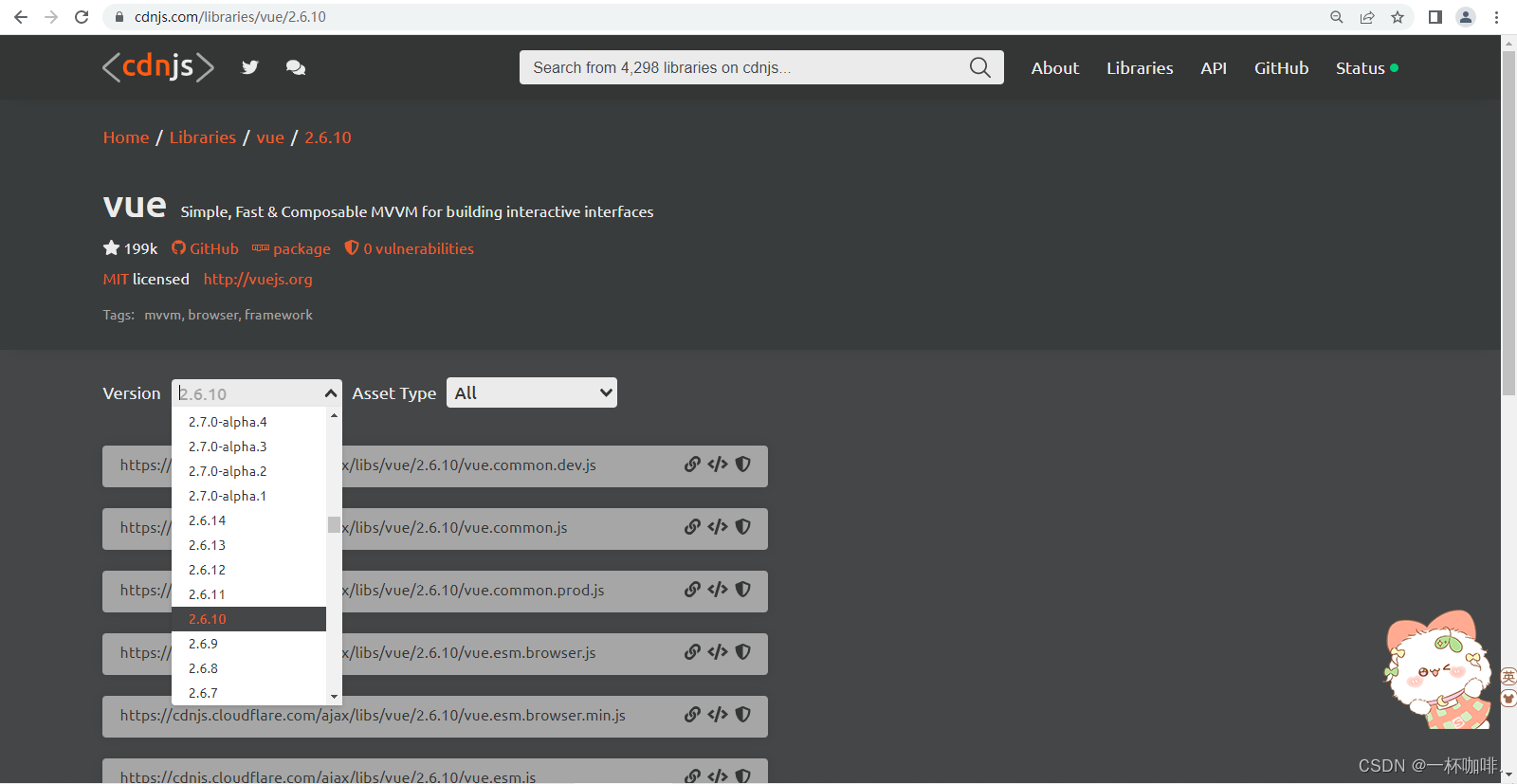Copy URL for vue.common.dev.js
The height and width of the screenshot is (784, 1517).
pos(693,465)
